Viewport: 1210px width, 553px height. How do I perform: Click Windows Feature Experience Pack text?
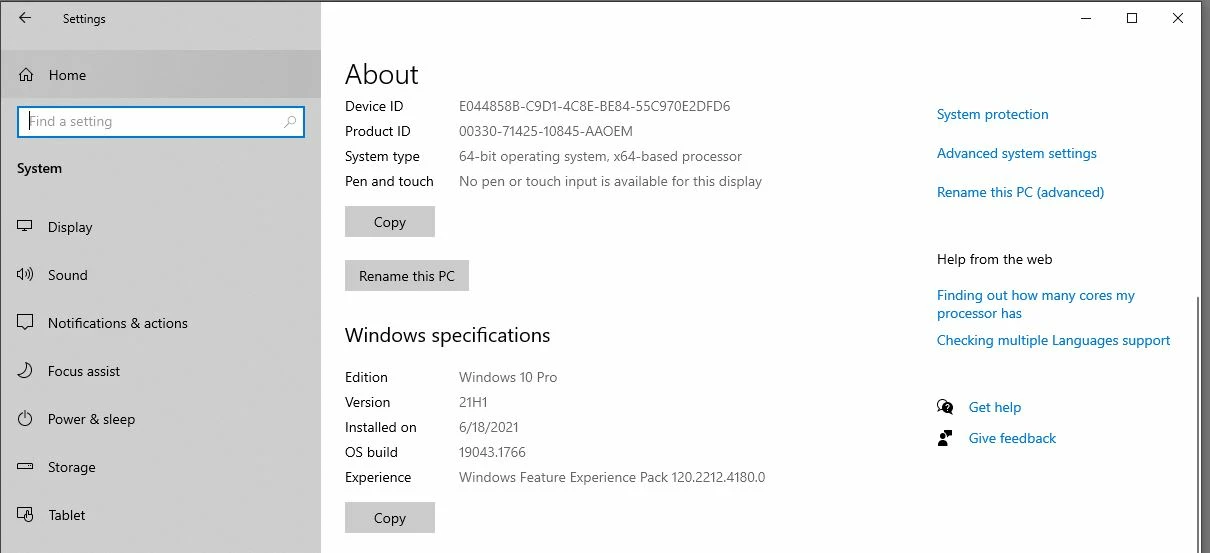point(612,477)
